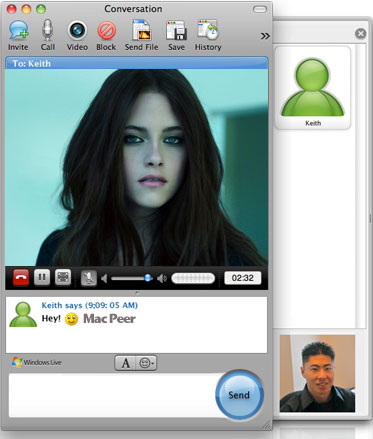
Task: Toggle full screen video mode
Action: (63, 277)
